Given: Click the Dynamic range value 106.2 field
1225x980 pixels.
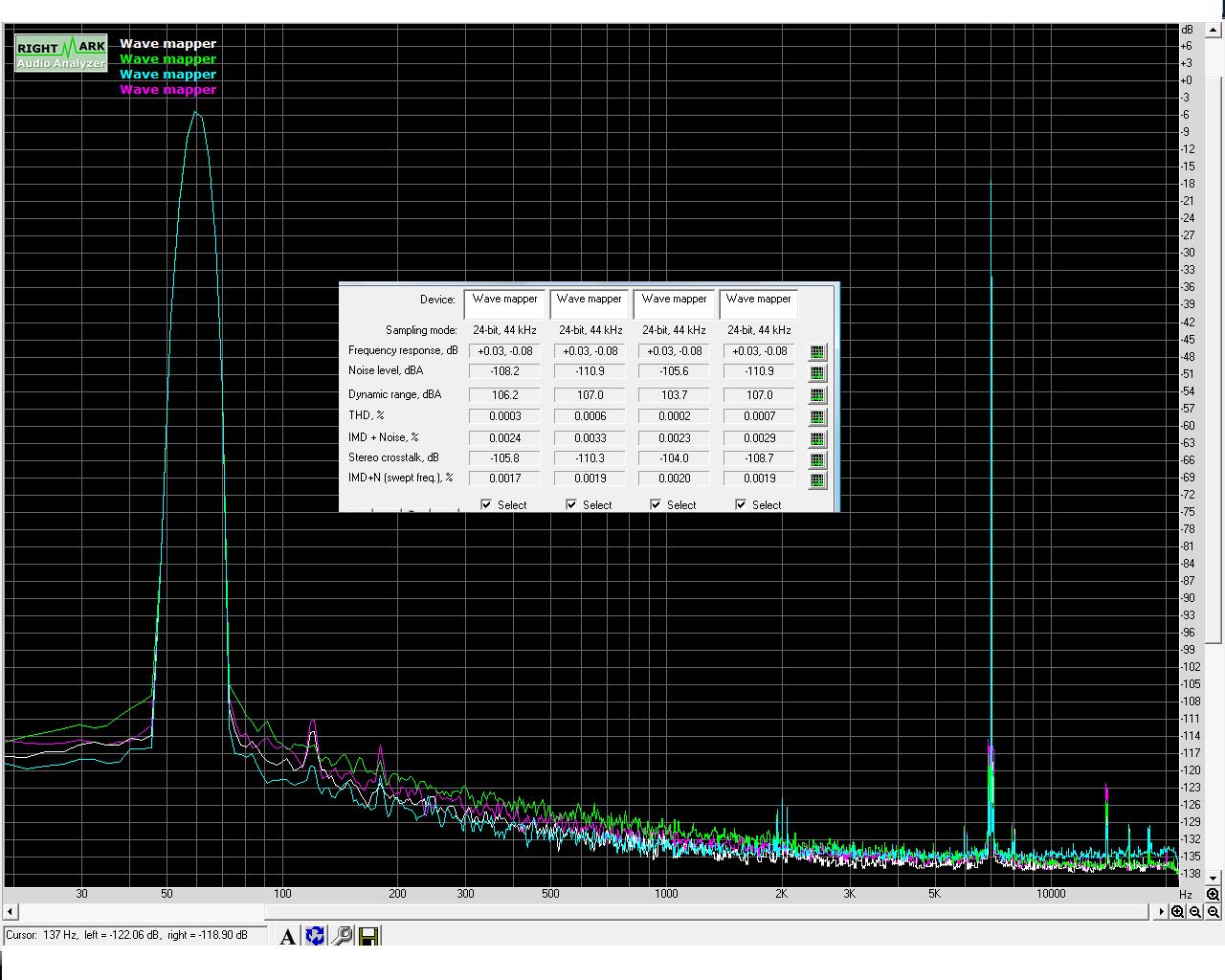Looking at the screenshot, I should click(x=504, y=395).
